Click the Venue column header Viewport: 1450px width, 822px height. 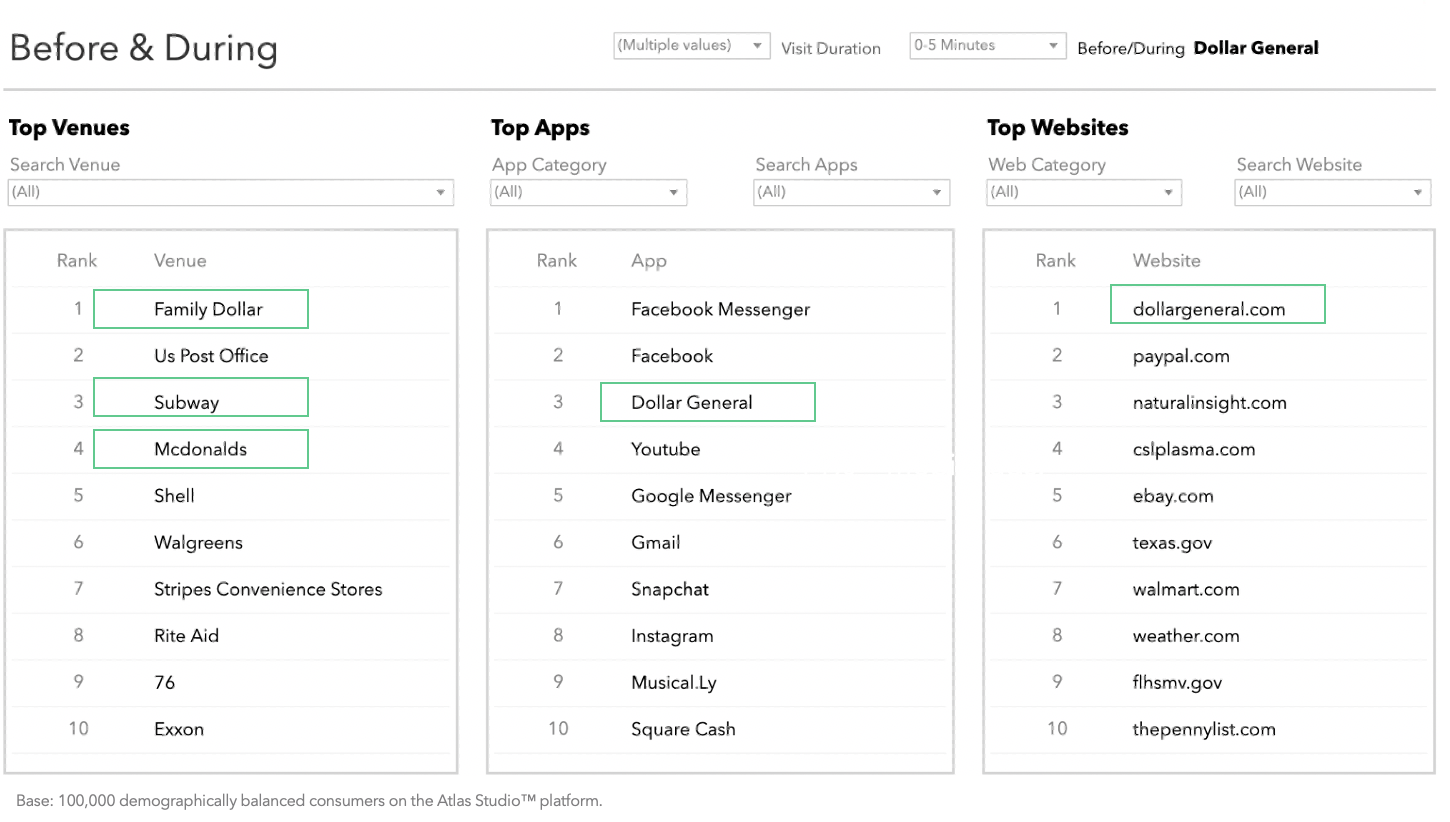pyautogui.click(x=180, y=261)
